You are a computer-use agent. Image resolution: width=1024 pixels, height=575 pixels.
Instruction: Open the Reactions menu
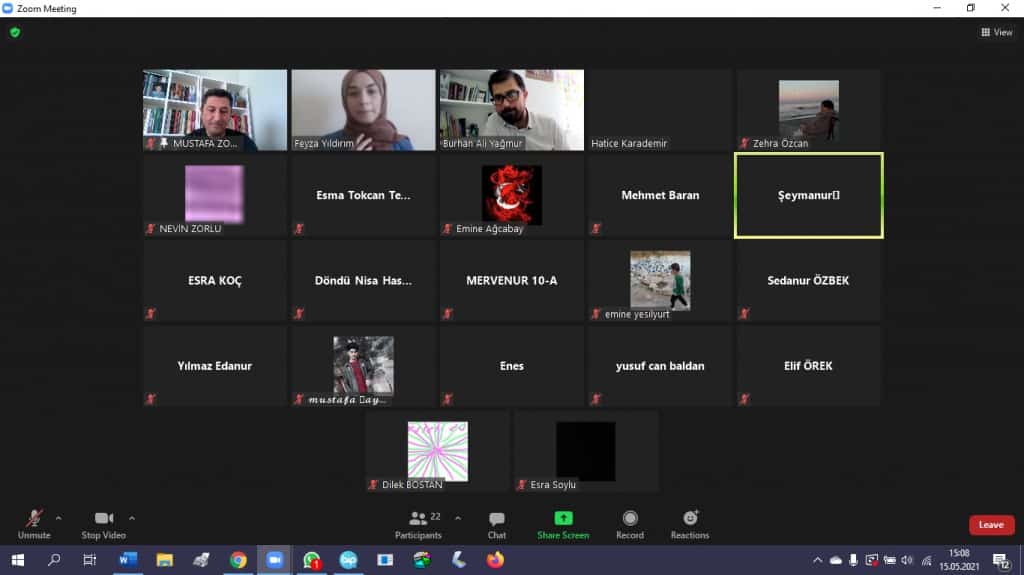click(x=690, y=522)
